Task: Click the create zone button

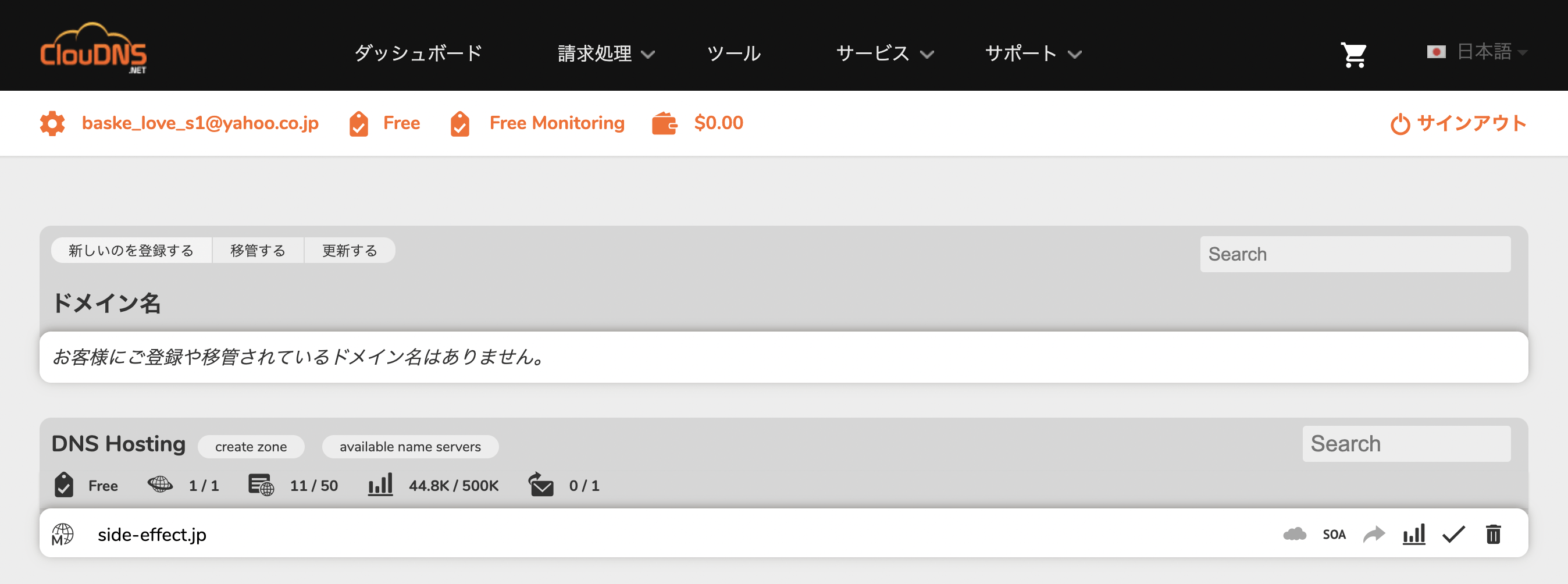Action: pyautogui.click(x=251, y=446)
